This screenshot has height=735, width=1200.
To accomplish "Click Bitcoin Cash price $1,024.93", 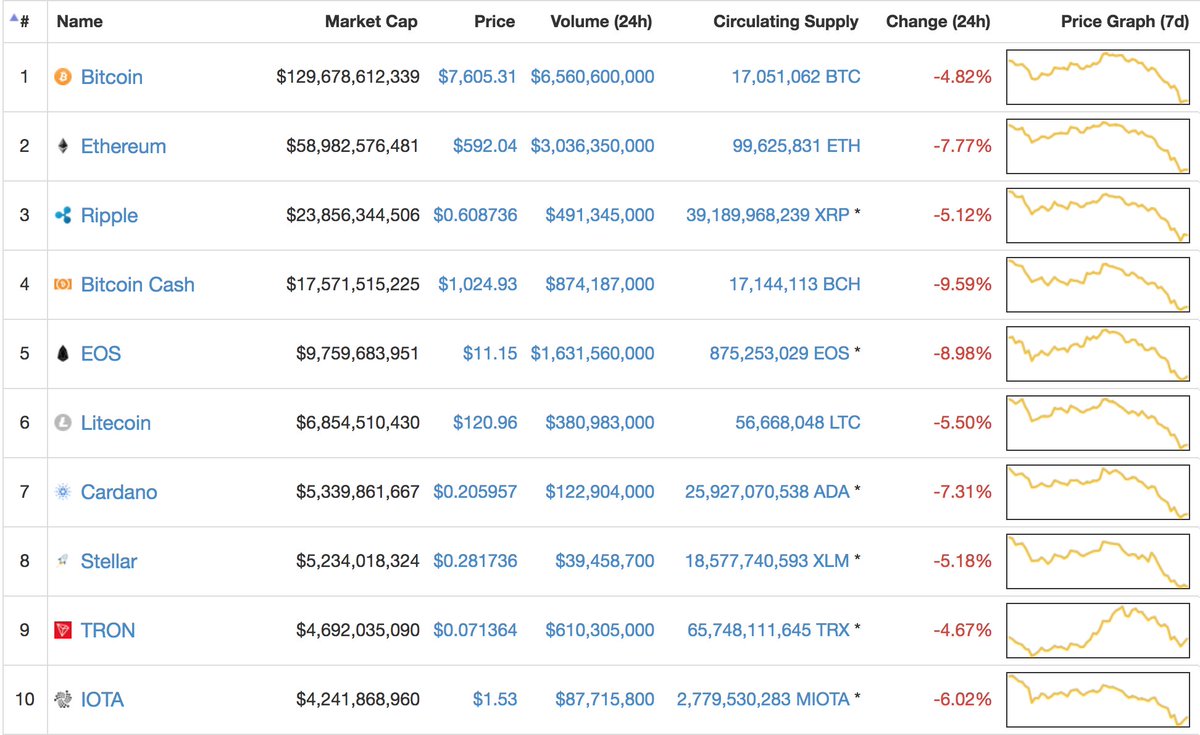I will pyautogui.click(x=477, y=284).
